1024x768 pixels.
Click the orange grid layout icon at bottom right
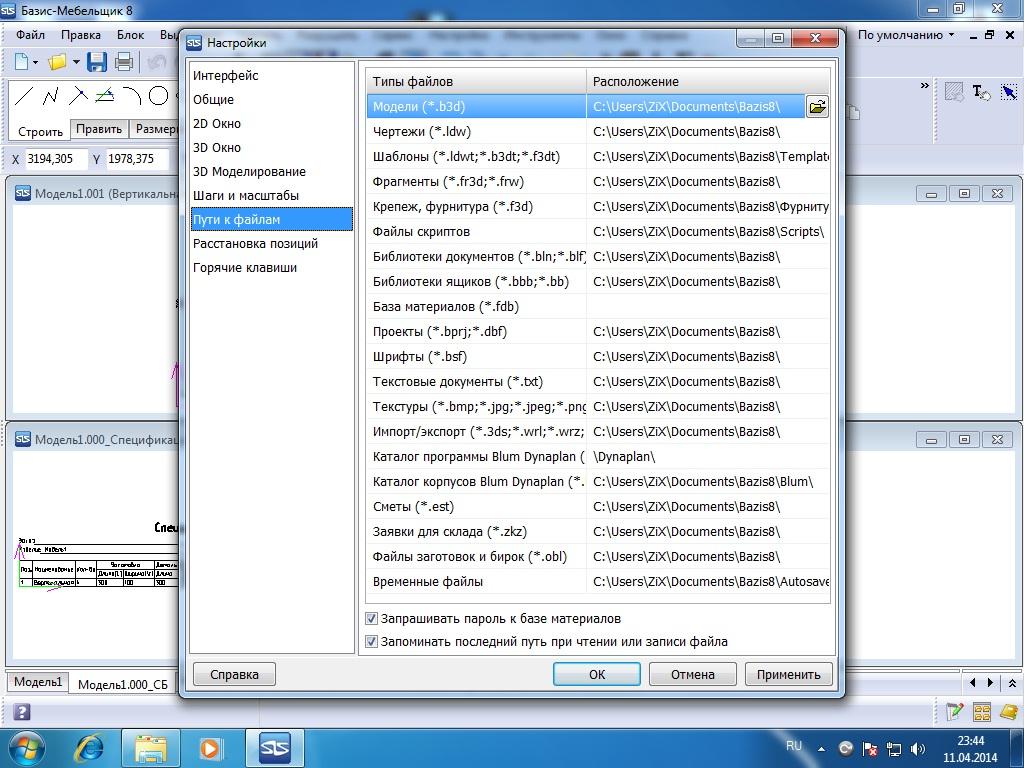[982, 711]
